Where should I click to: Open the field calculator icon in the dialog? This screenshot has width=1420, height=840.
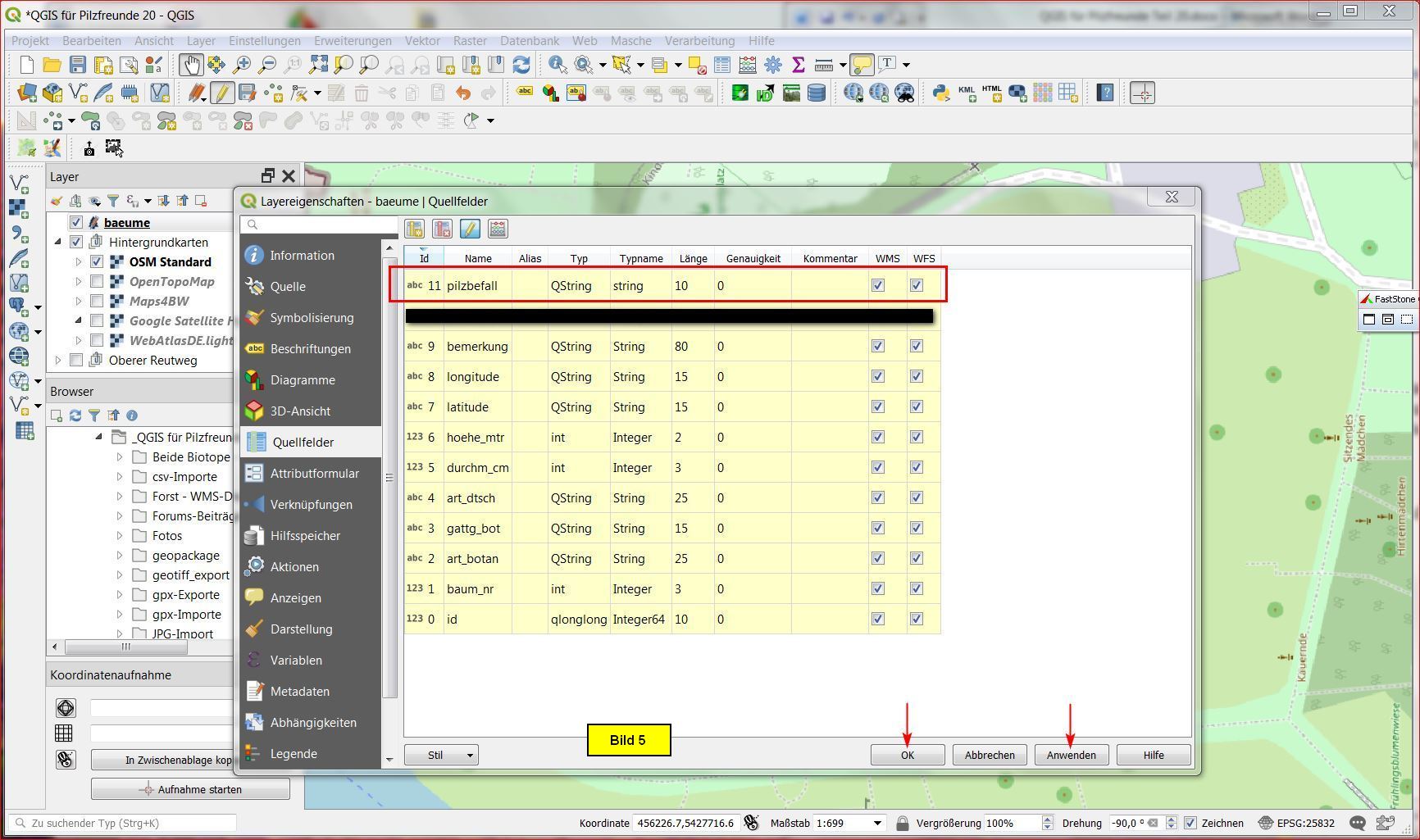[x=498, y=229]
